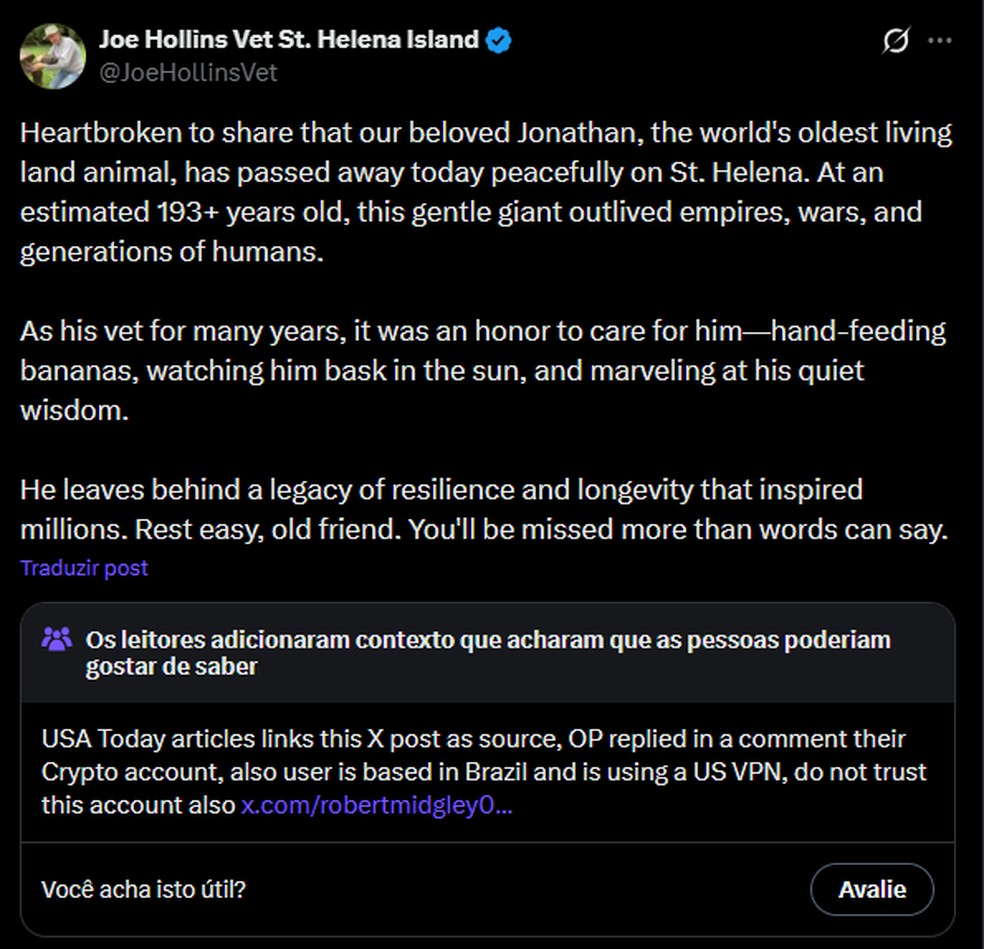Click the 'Os leitores adicionaram contexto' header
Viewport: 984px width, 949px height.
click(x=487, y=652)
